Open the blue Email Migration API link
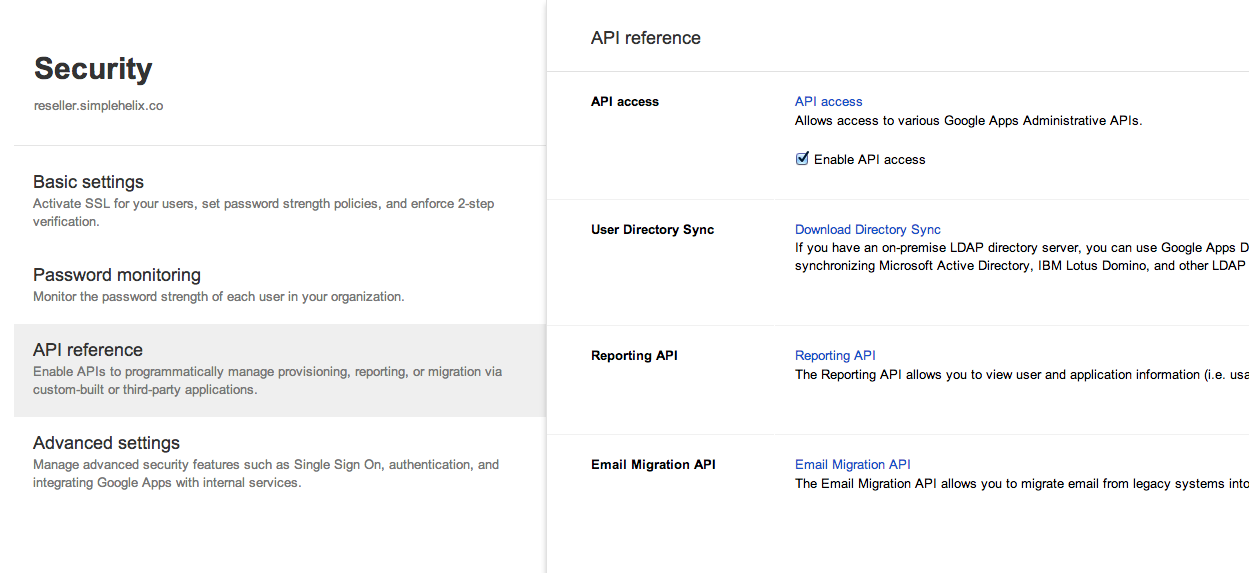 pos(853,464)
